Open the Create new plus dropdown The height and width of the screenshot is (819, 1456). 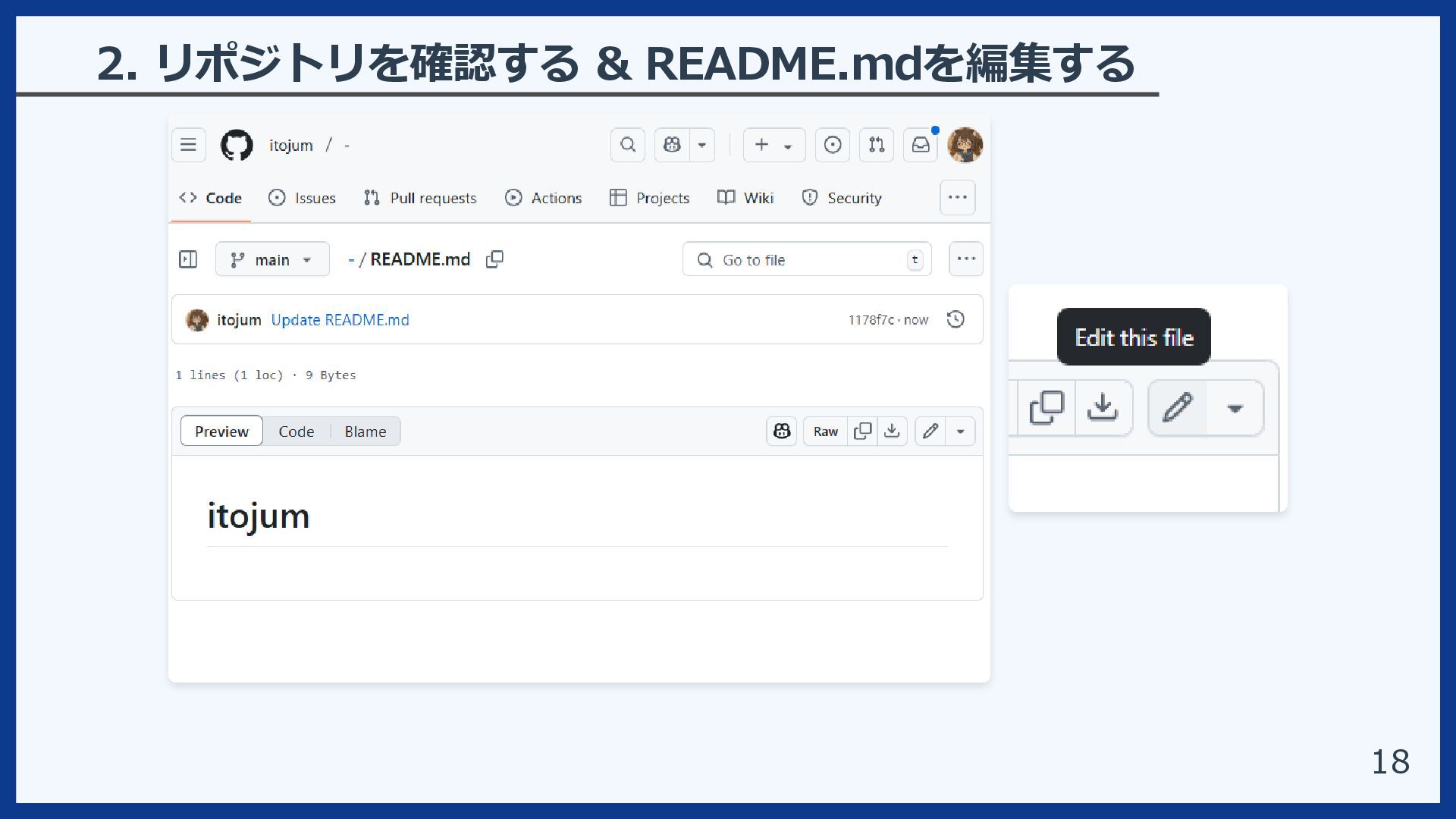coord(774,145)
